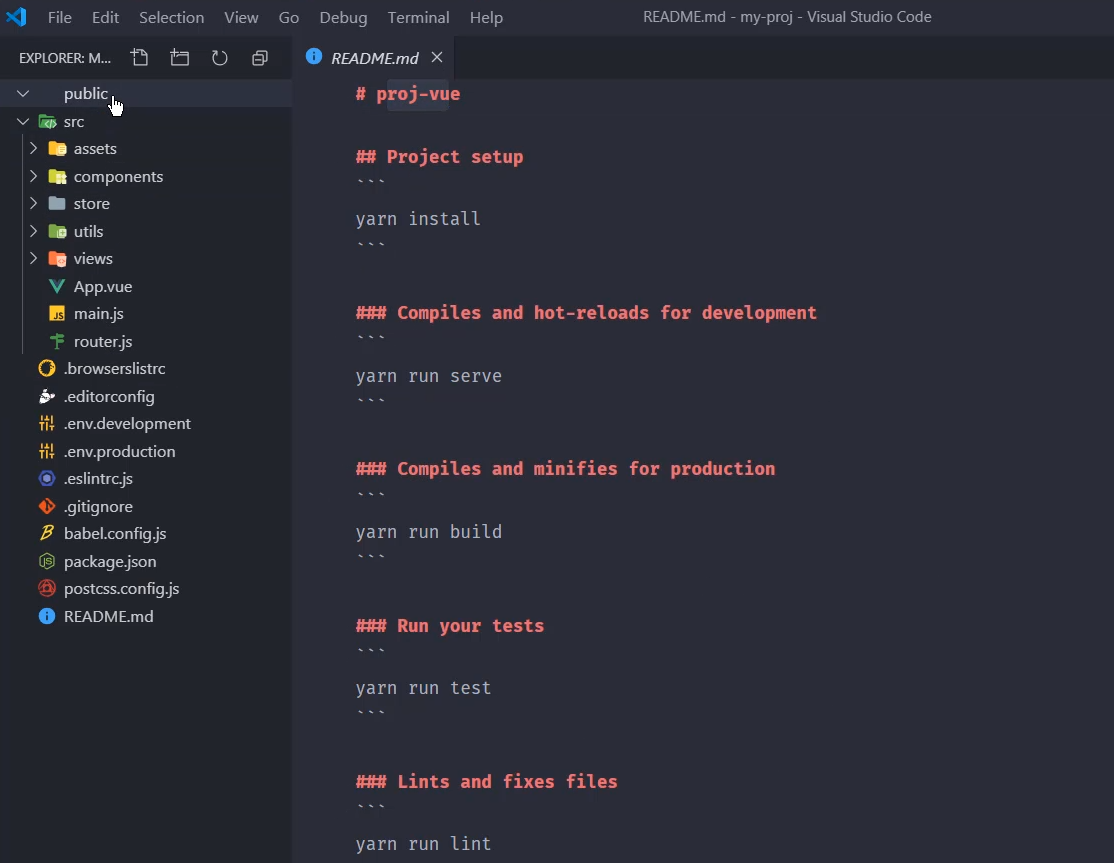This screenshot has height=863, width=1114.
Task: Click the store folder icon
Action: click(x=58, y=203)
